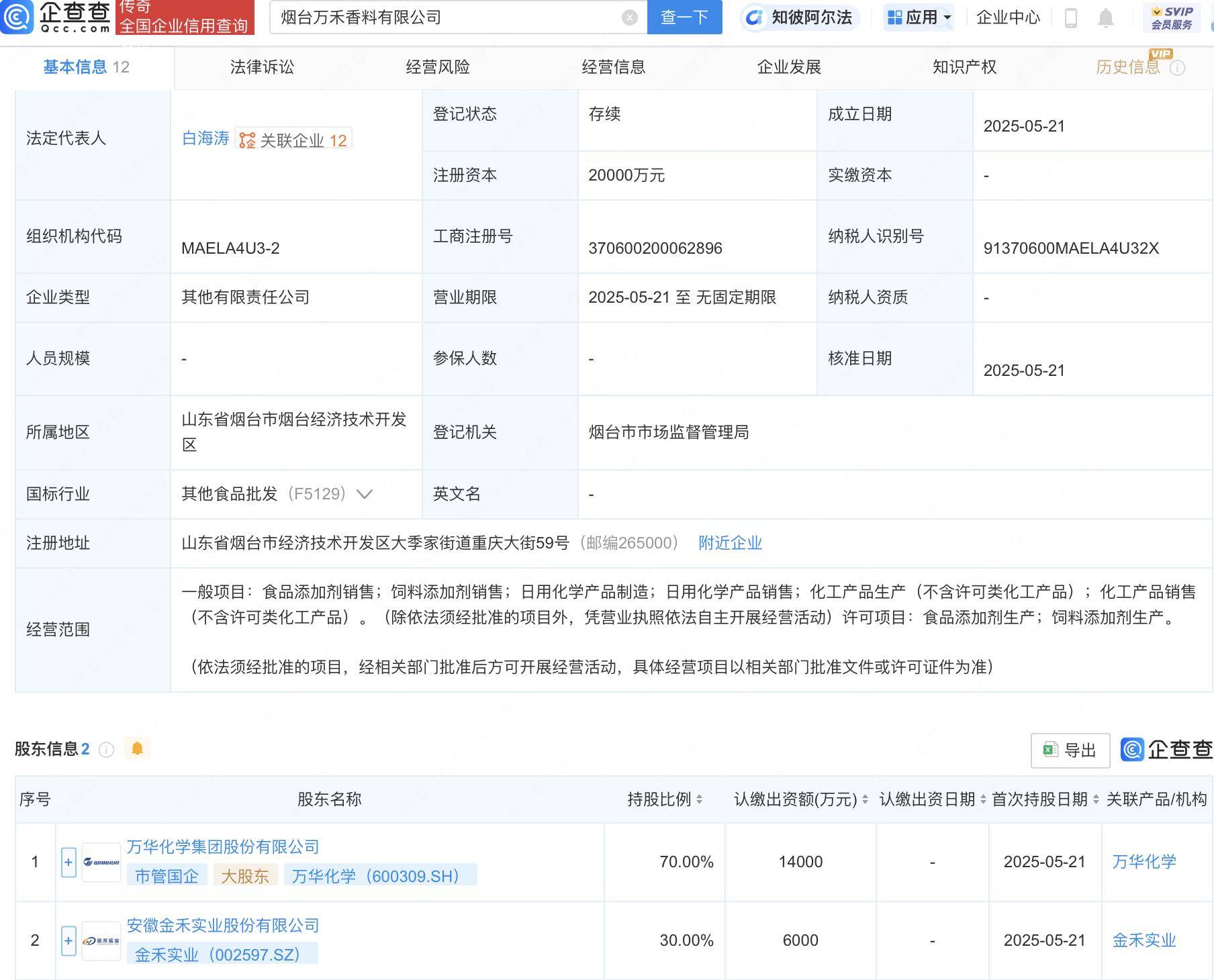The height and width of the screenshot is (980, 1214).
Task: Open related product 万华化学 link
Action: tap(1144, 862)
